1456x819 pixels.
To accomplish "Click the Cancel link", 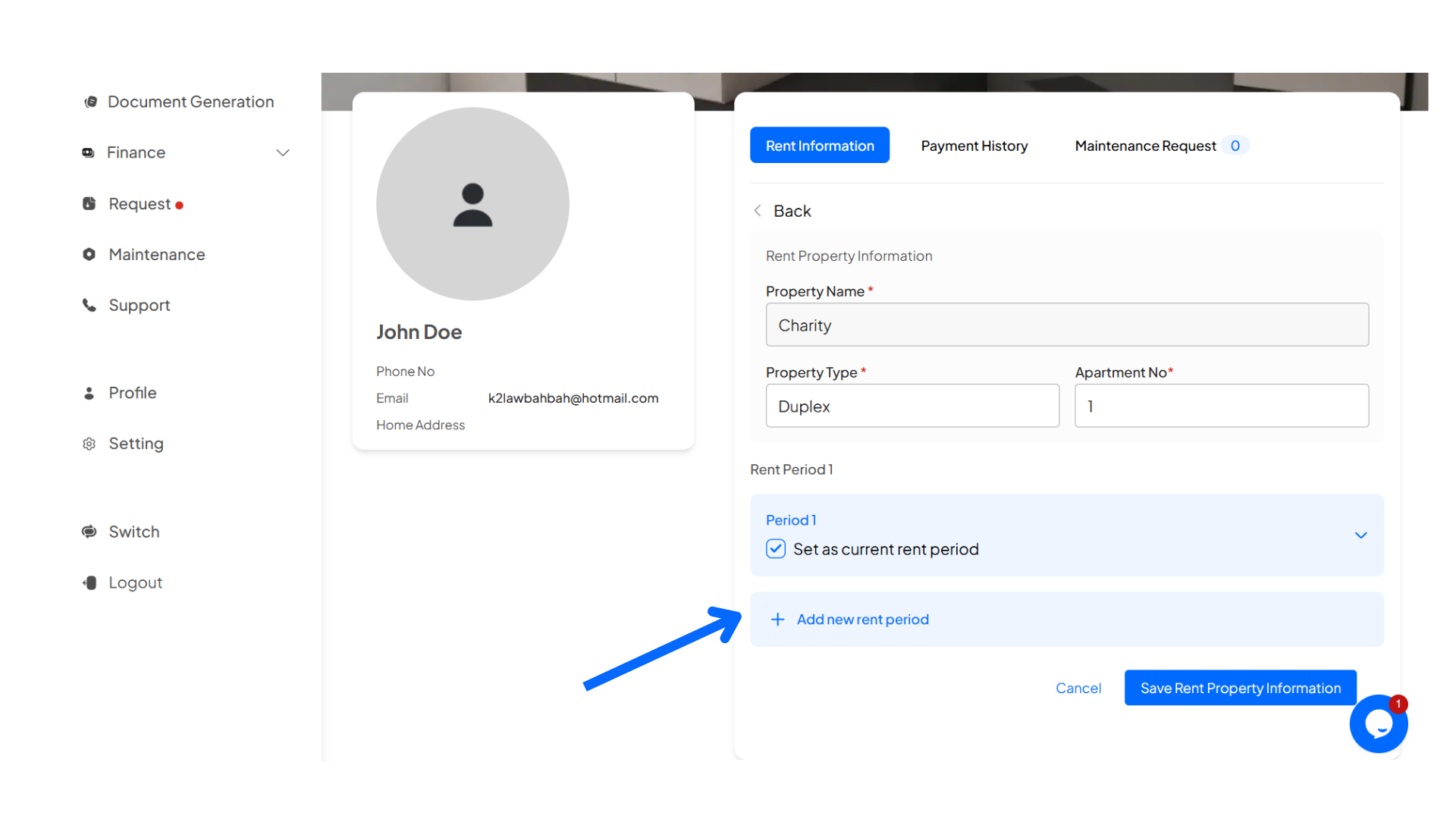I will tap(1078, 688).
